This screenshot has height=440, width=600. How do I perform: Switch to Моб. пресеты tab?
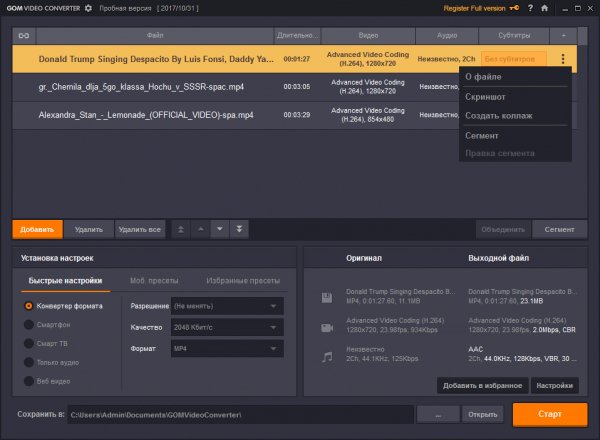[154, 281]
